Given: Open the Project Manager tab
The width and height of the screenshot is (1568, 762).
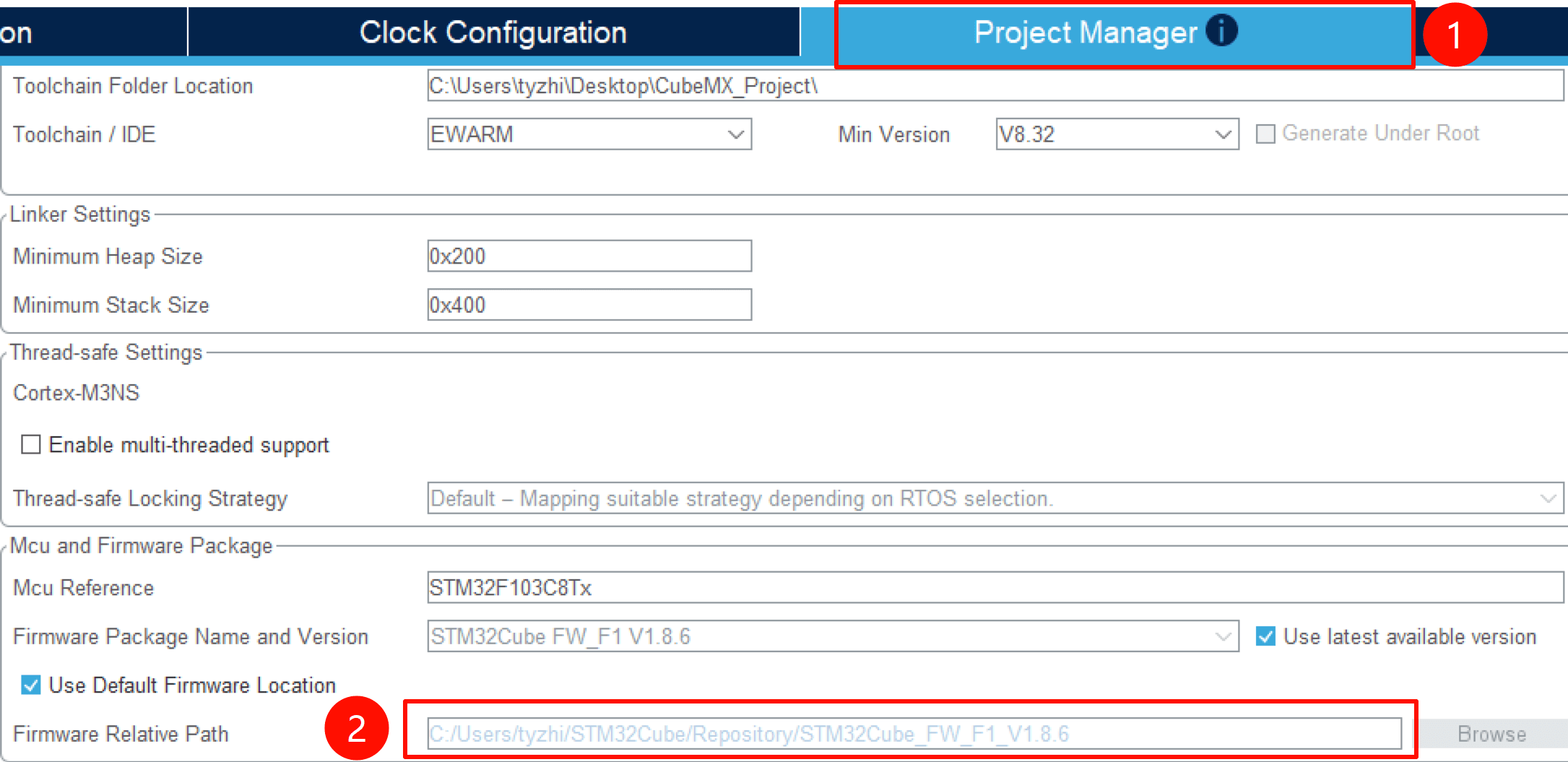Looking at the screenshot, I should [x=1083, y=33].
